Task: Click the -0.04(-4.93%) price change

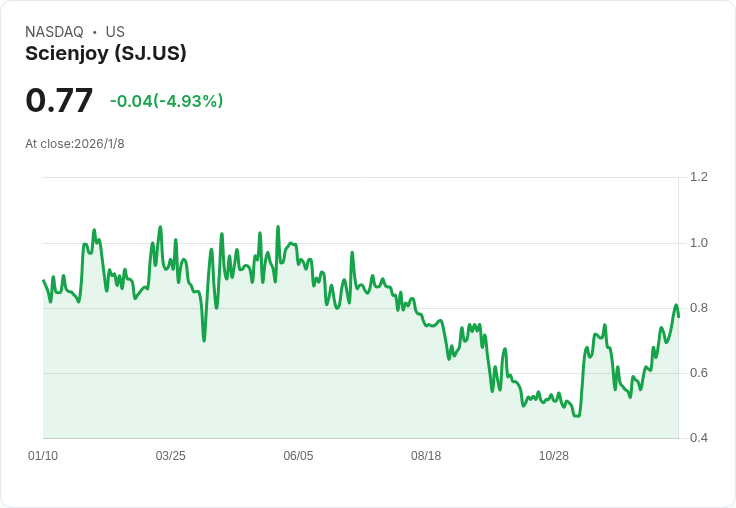Action: (x=166, y=101)
